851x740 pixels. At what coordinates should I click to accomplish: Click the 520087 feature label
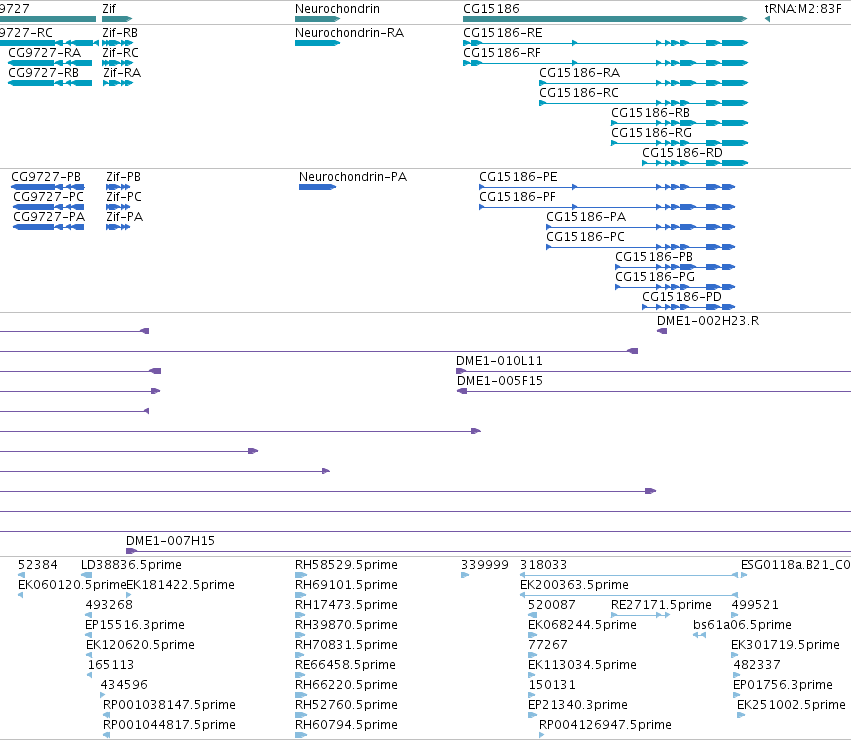552,605
